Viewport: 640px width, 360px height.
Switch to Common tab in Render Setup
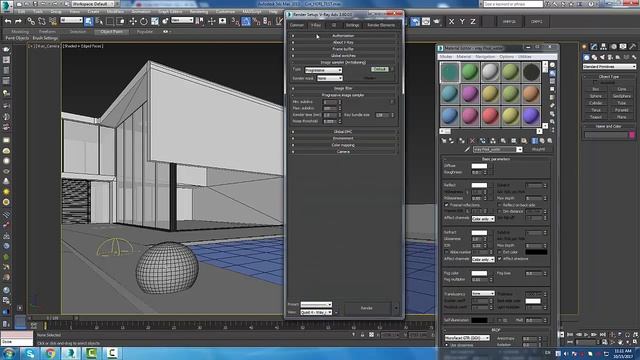point(297,25)
